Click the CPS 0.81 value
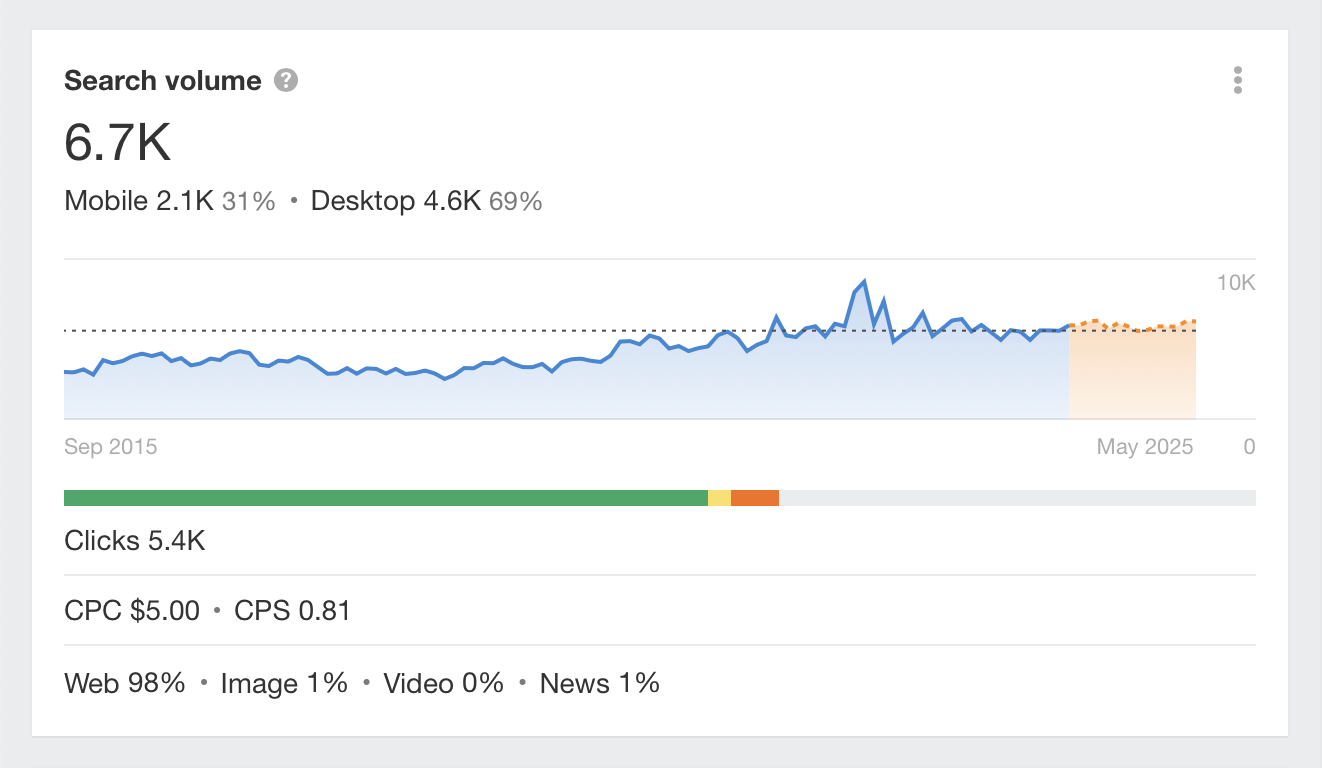This screenshot has width=1322, height=768. pyautogui.click(x=291, y=610)
